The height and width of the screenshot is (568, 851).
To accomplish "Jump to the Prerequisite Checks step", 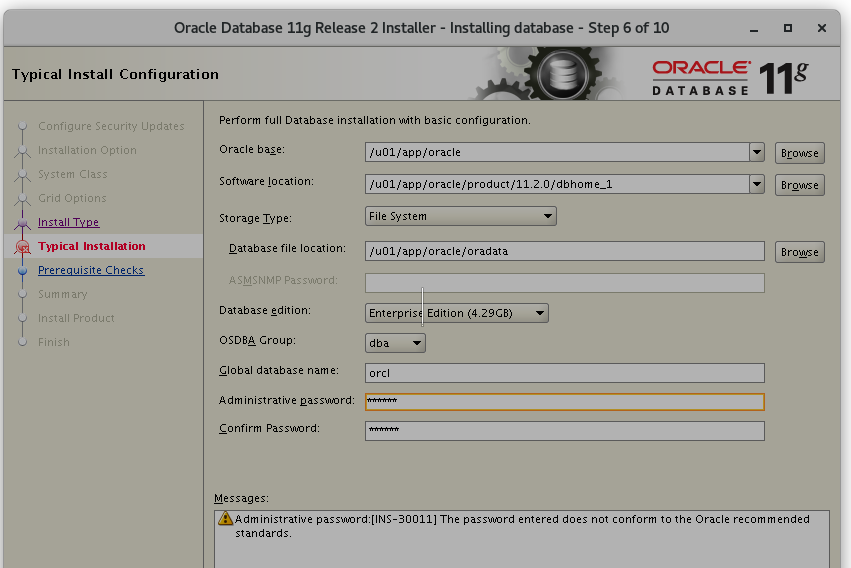I will pyautogui.click(x=91, y=270).
